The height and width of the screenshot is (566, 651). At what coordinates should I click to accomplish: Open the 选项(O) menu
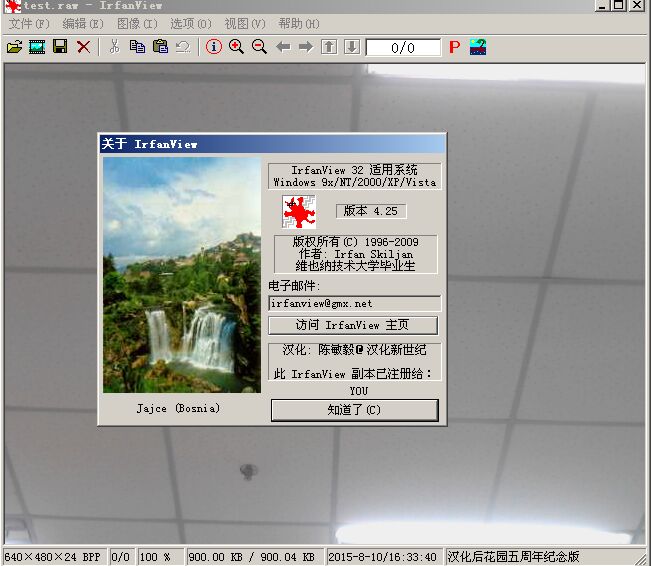tap(191, 24)
